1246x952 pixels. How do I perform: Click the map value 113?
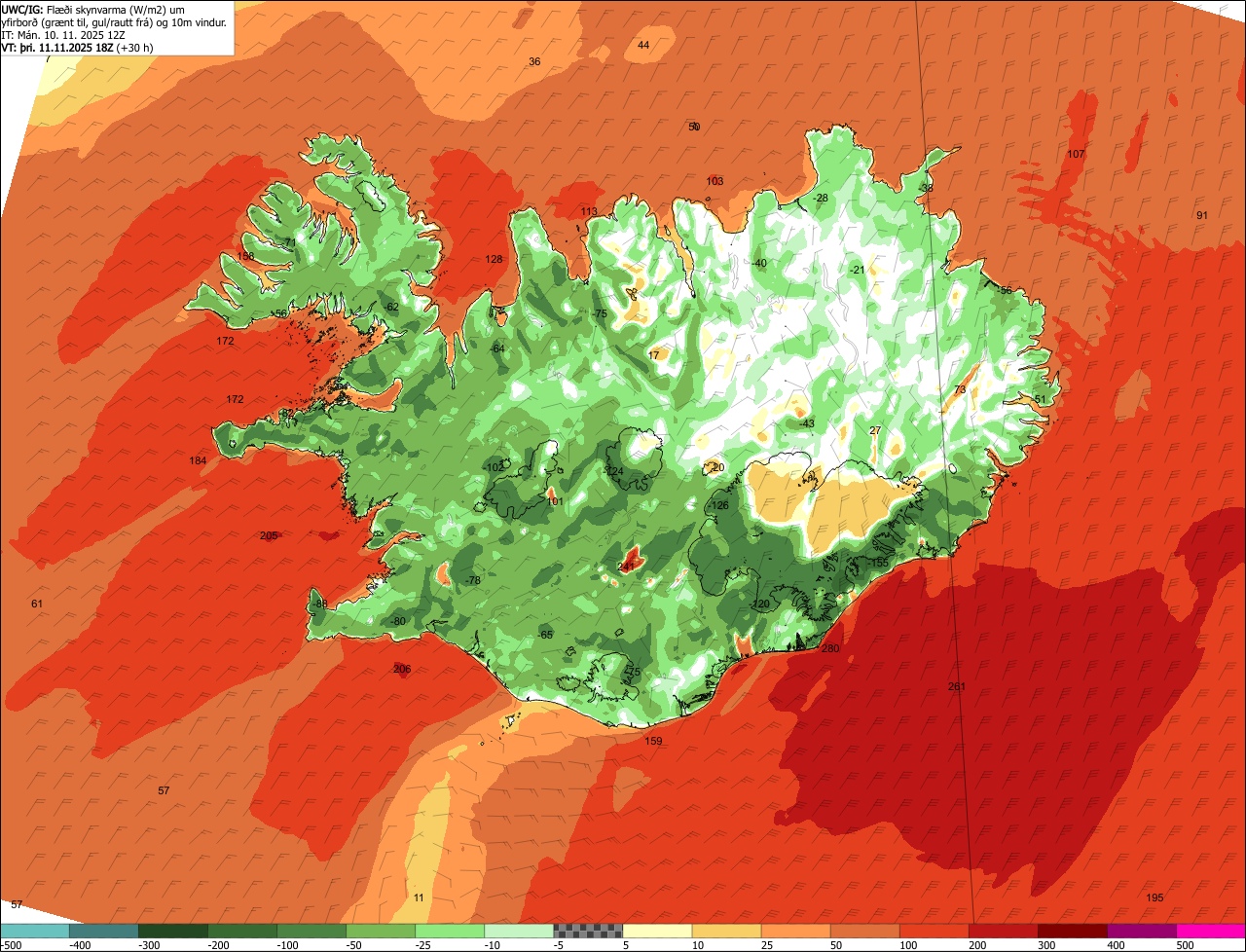pyautogui.click(x=589, y=211)
